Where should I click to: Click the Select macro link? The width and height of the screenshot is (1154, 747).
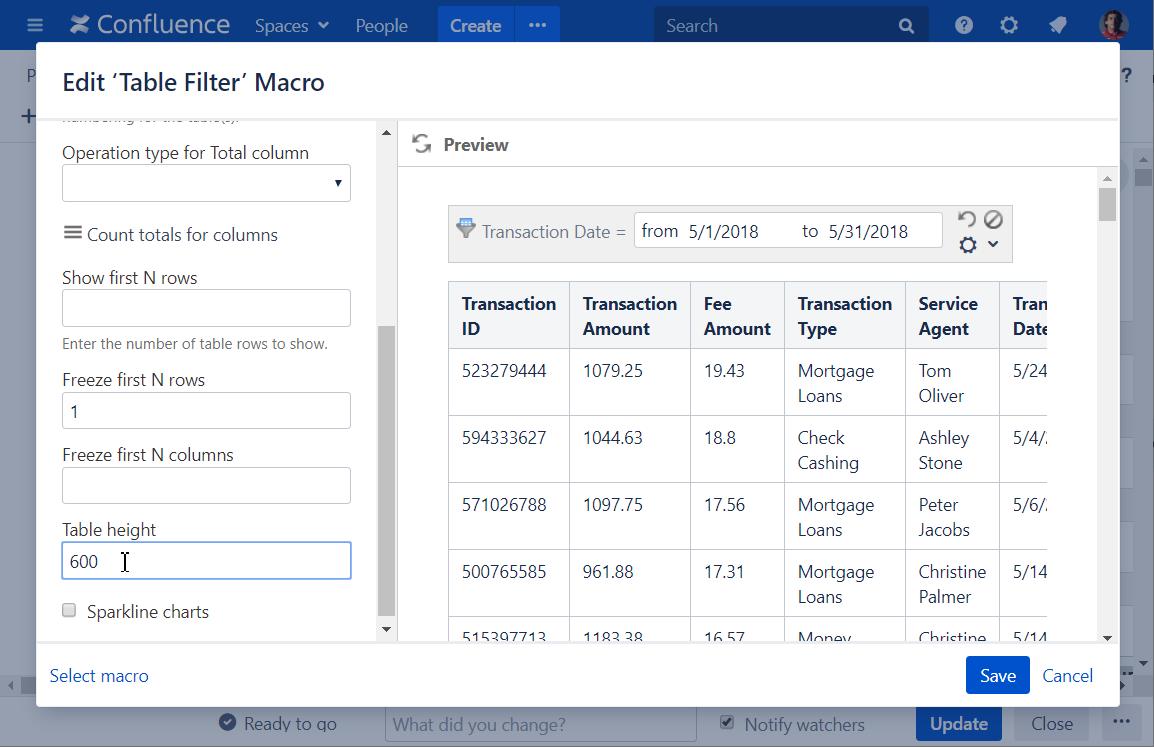pyautogui.click(x=99, y=676)
